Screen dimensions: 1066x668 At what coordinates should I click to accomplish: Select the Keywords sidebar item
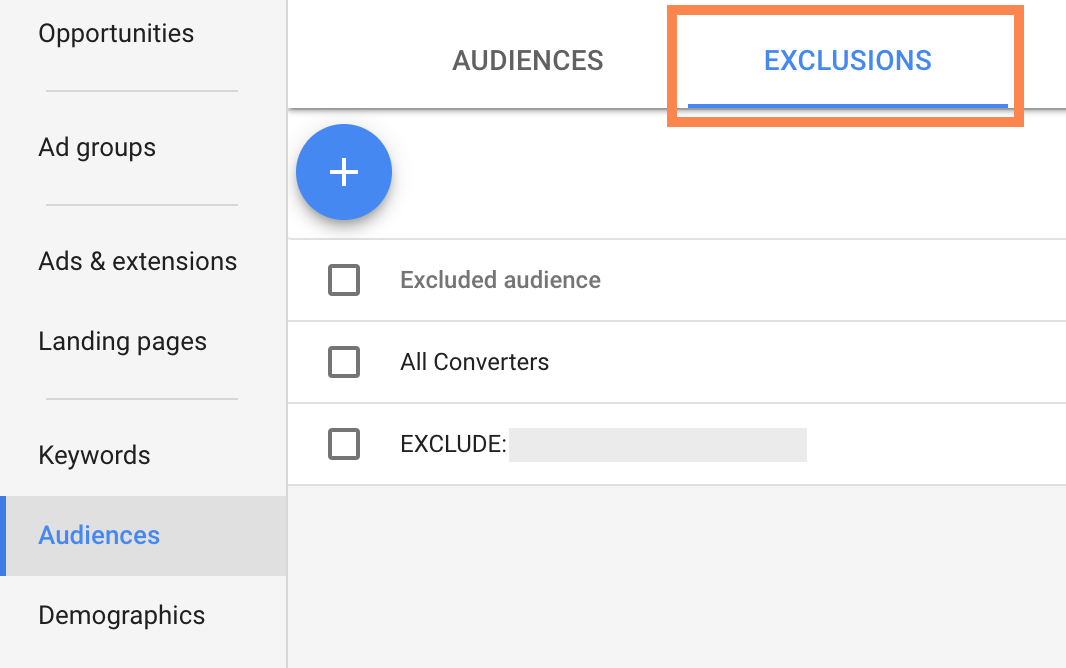coord(94,455)
